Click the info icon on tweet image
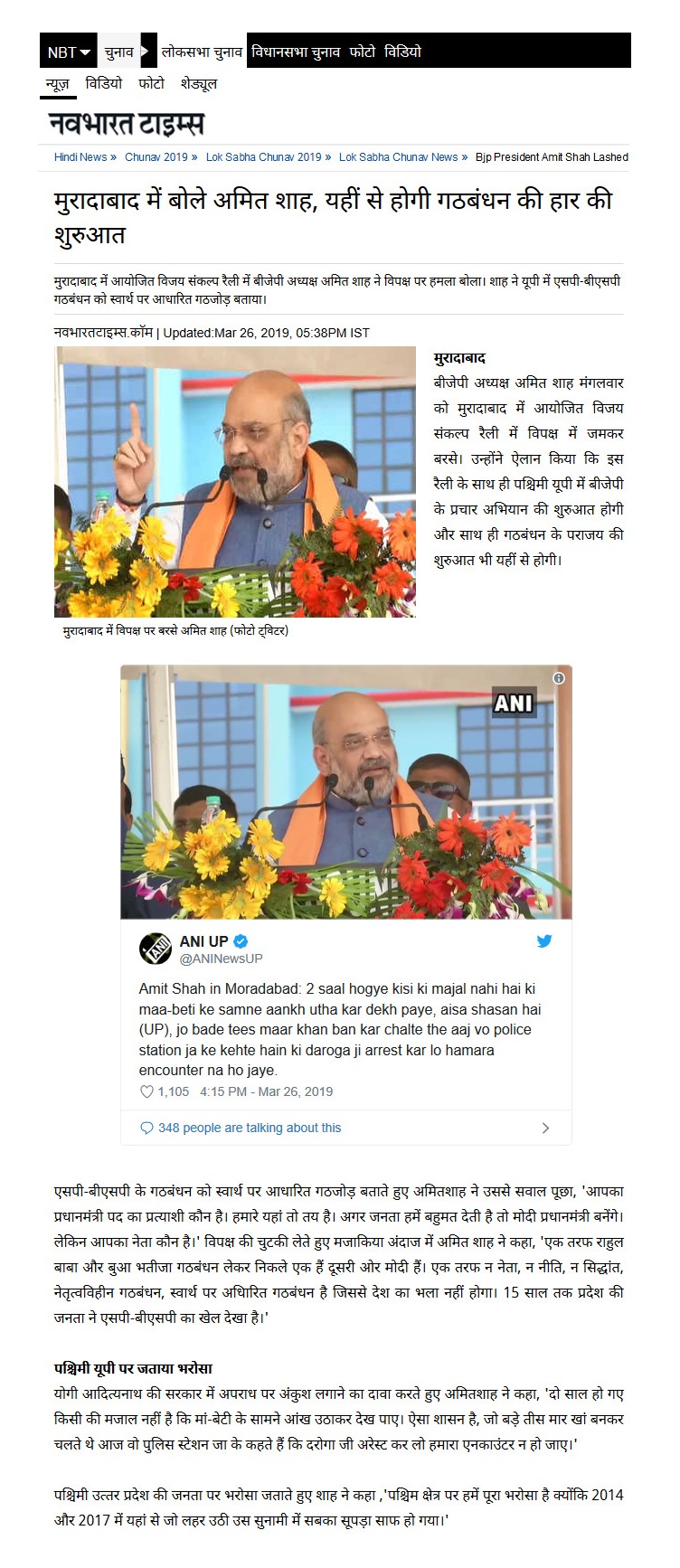This screenshot has width=680, height=1568. [559, 678]
